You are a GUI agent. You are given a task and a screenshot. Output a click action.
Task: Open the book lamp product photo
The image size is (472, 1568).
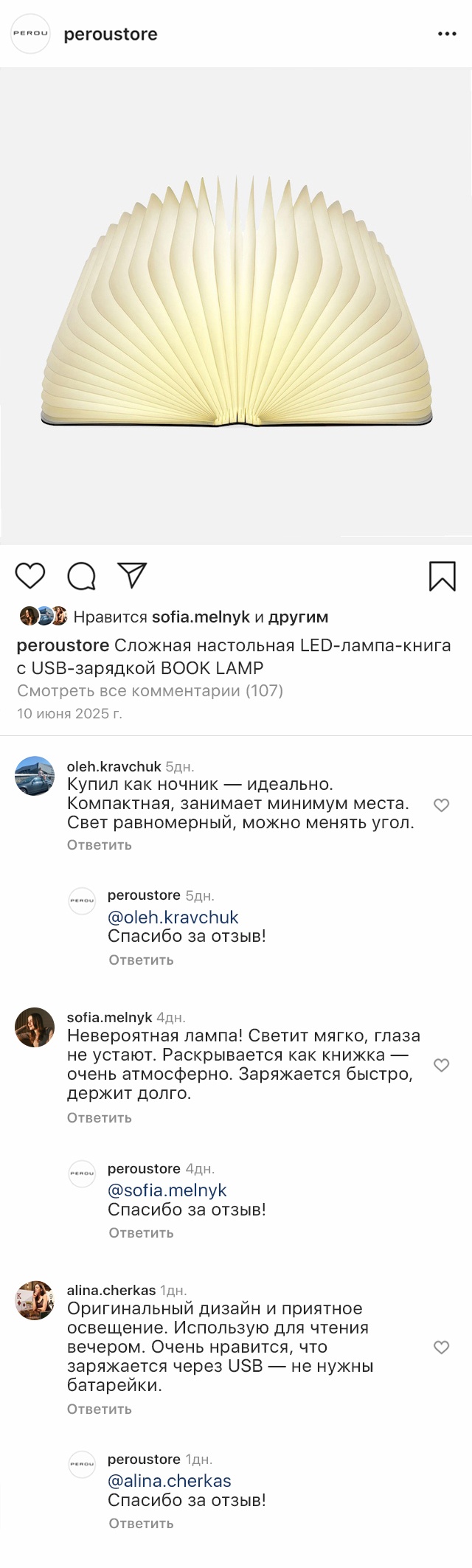pyautogui.click(x=236, y=306)
